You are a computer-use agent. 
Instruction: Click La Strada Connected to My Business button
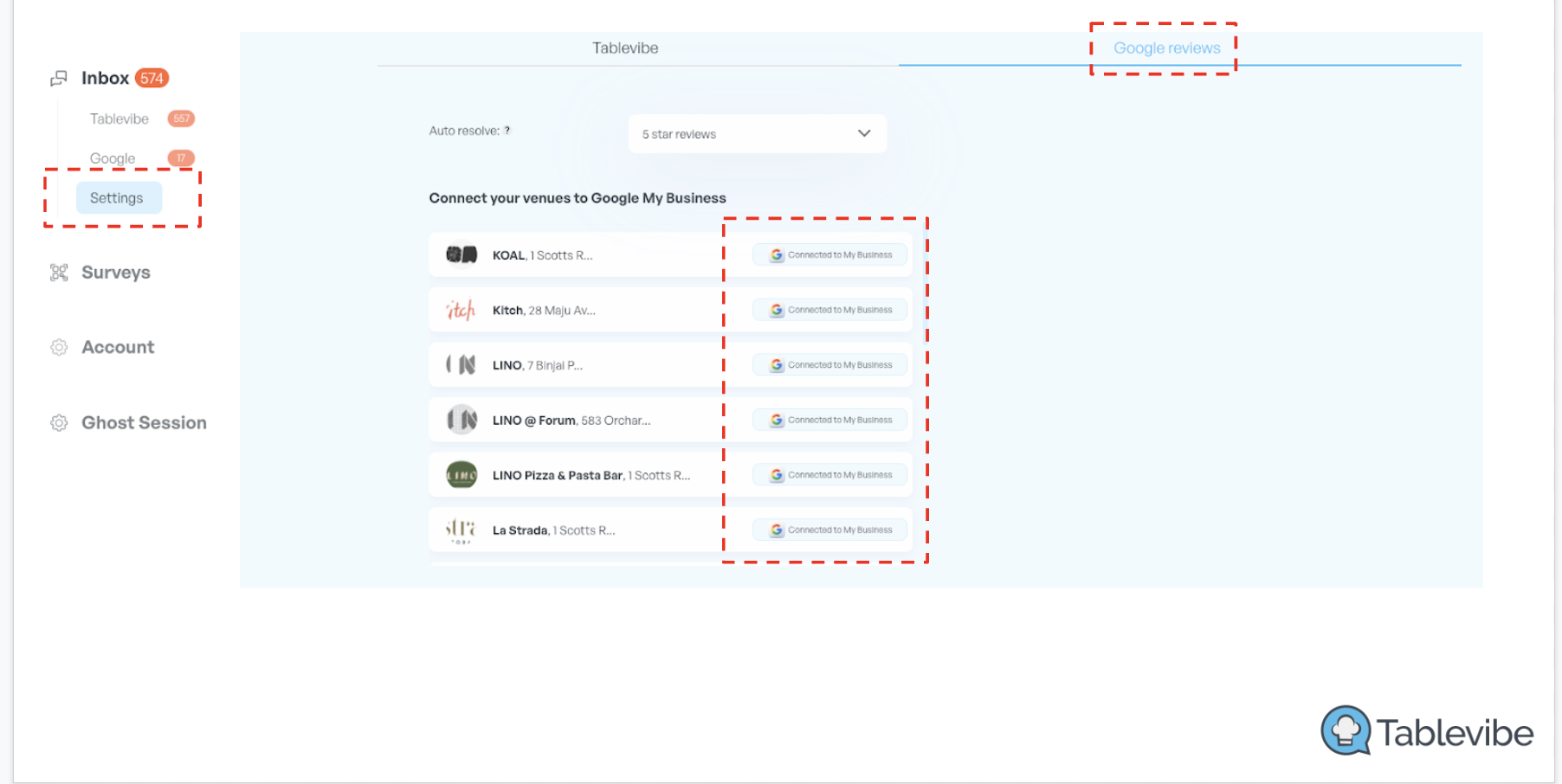(829, 530)
